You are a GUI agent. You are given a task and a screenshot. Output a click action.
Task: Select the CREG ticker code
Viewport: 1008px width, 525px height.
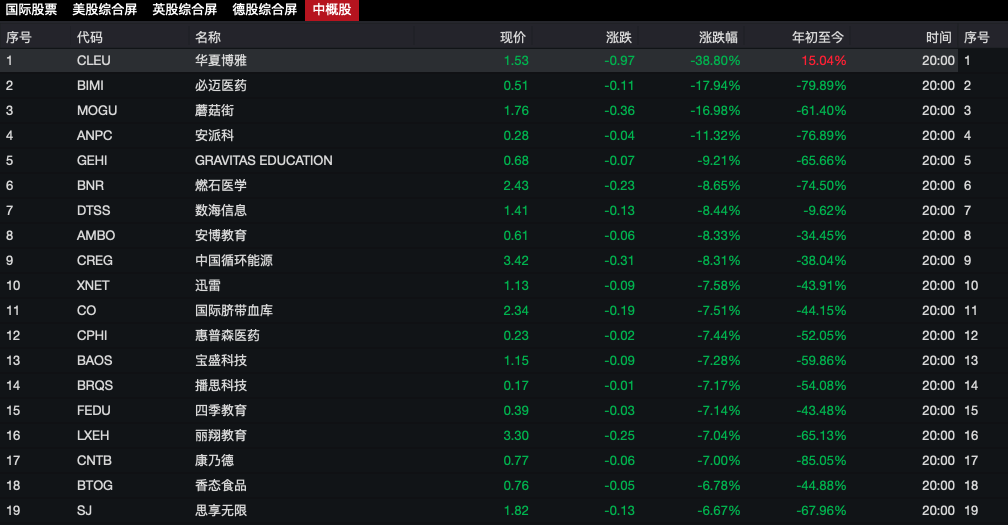coord(94,261)
